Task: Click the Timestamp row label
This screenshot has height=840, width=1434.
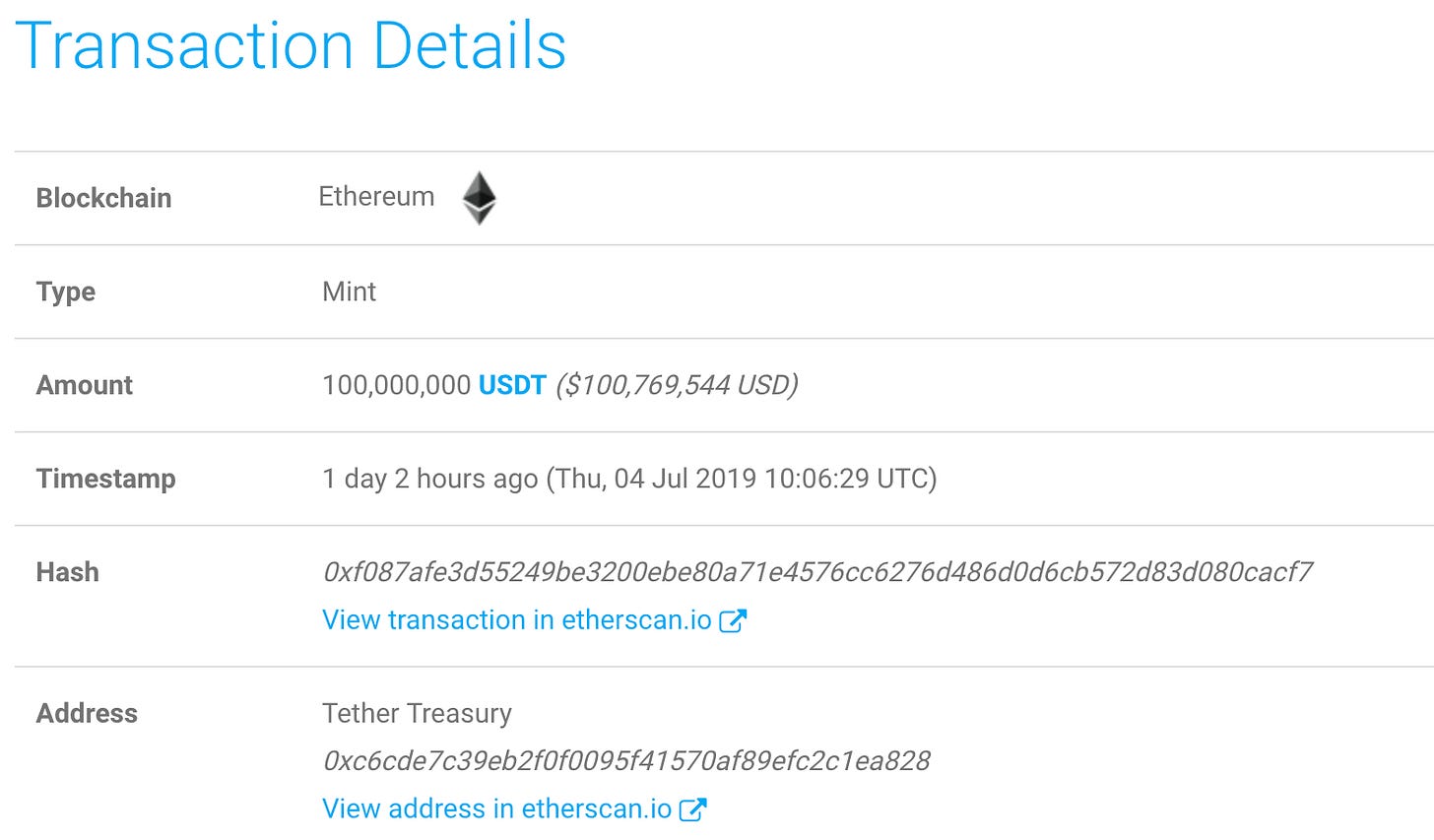Action: [105, 480]
